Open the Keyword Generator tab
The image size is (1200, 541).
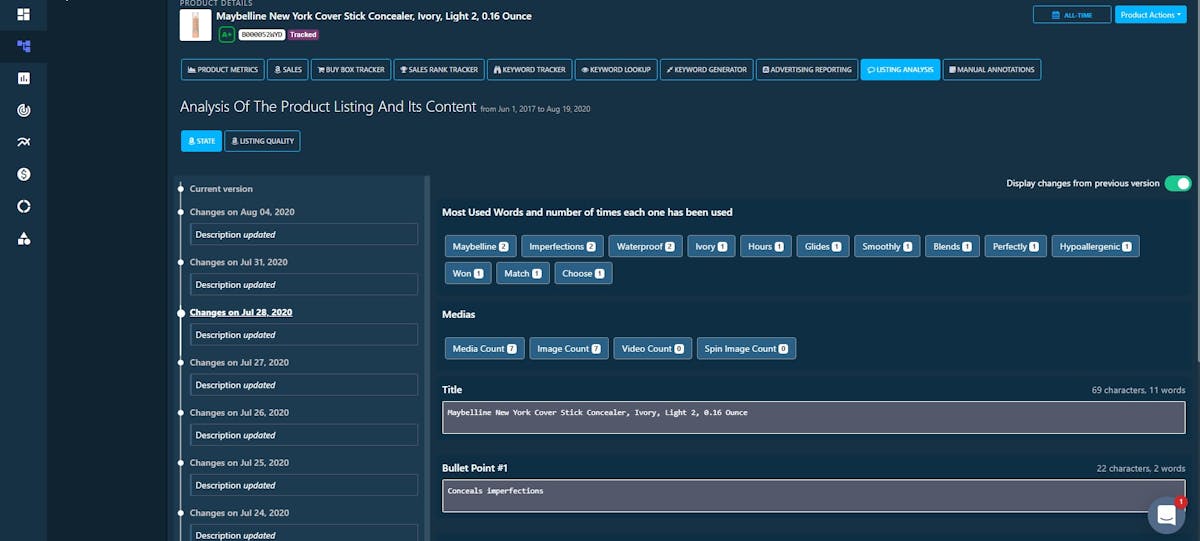(706, 70)
